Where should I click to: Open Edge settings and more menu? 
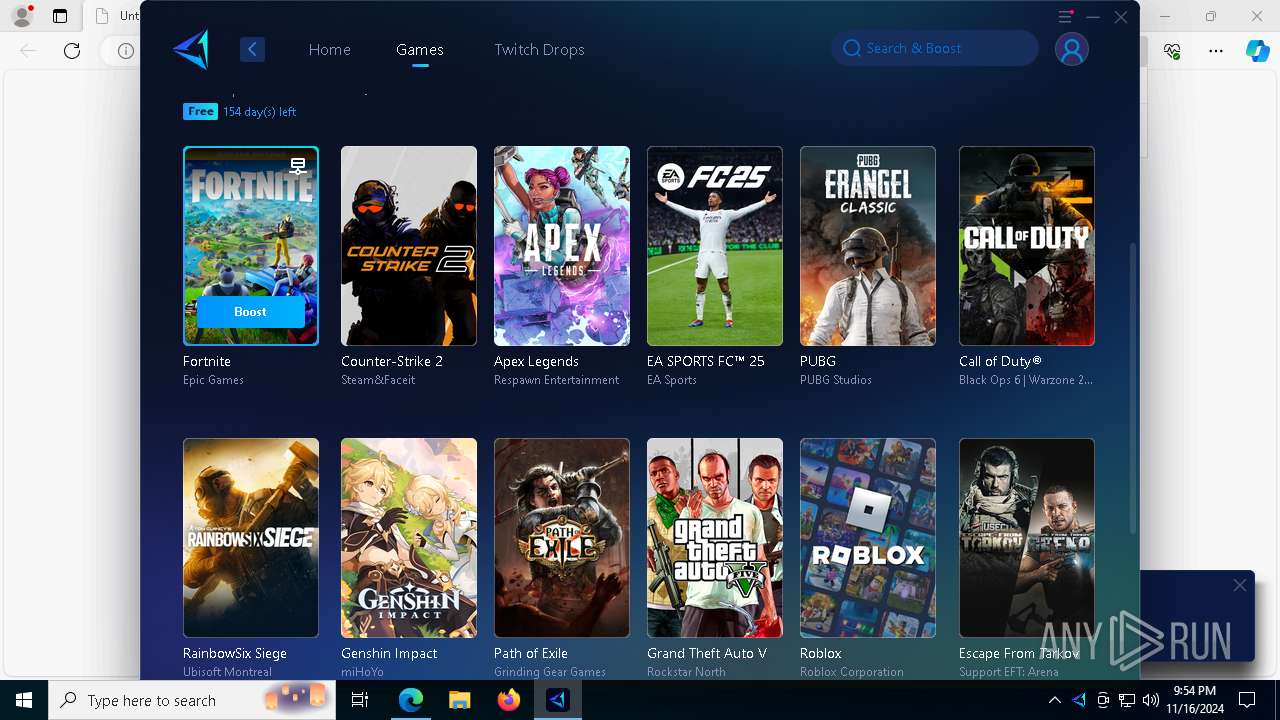point(1216,50)
